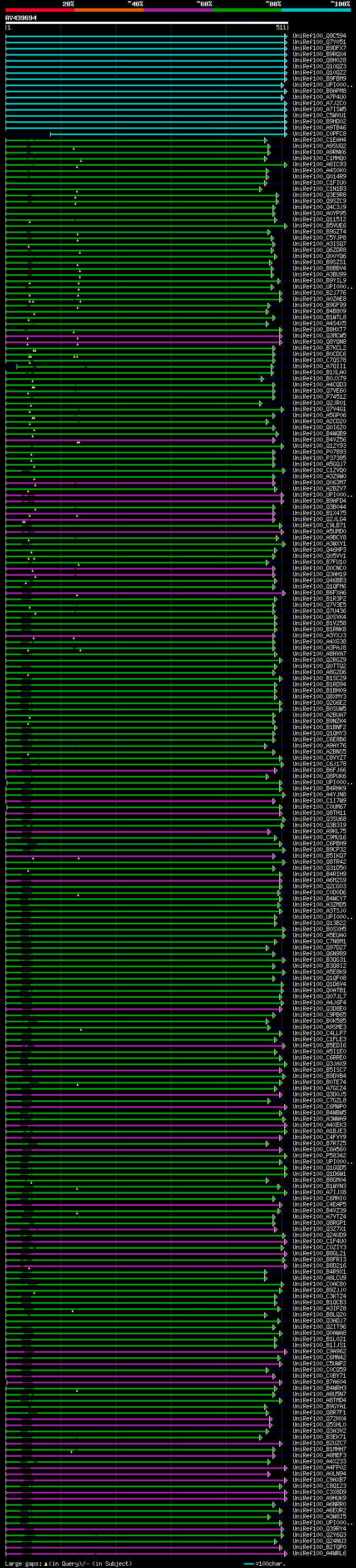Viewport: 356px width, 1568px height.
Task: Choose hit UniRef100_C1ZVQ0
Action: click(319, 470)
